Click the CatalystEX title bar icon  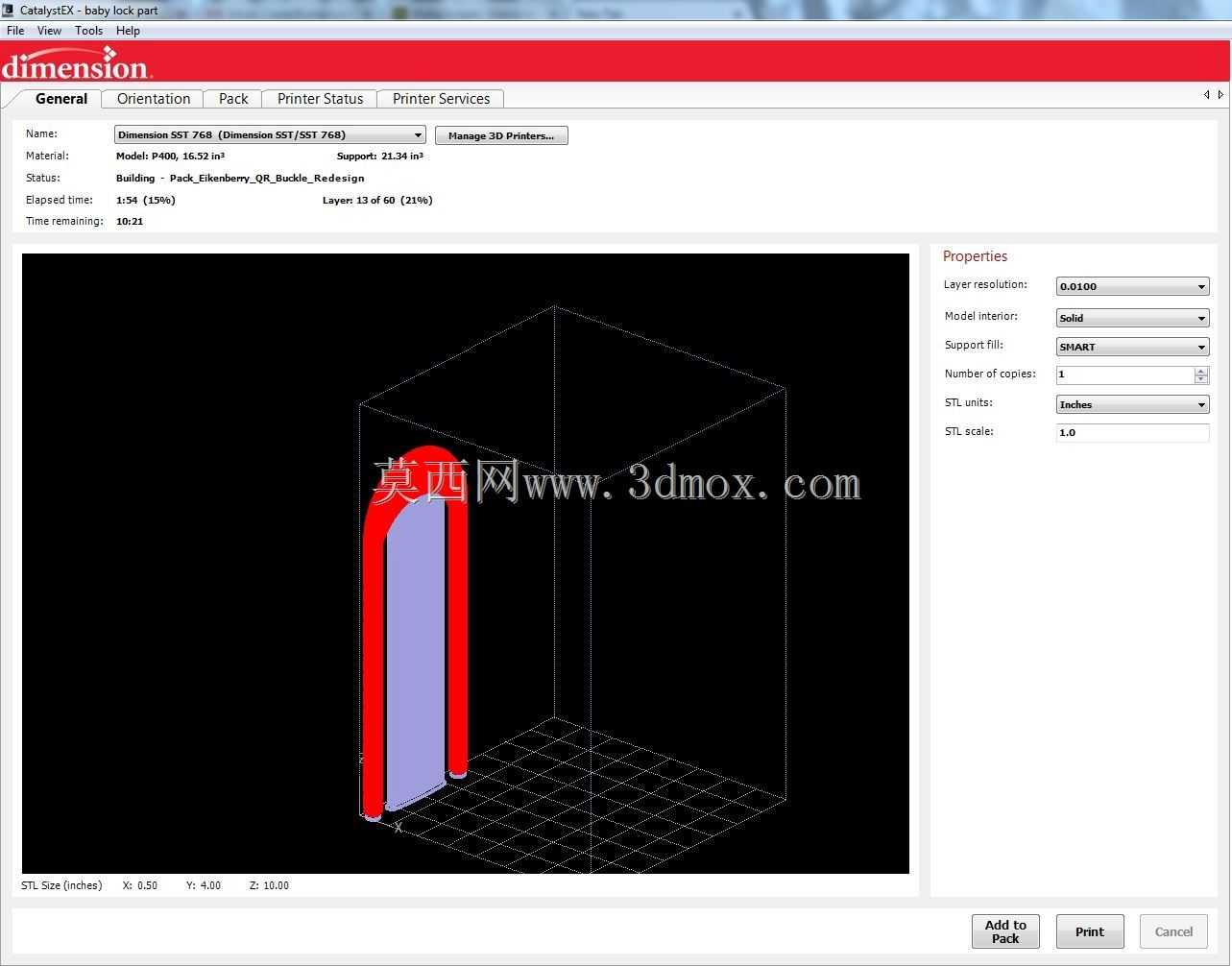click(x=9, y=10)
